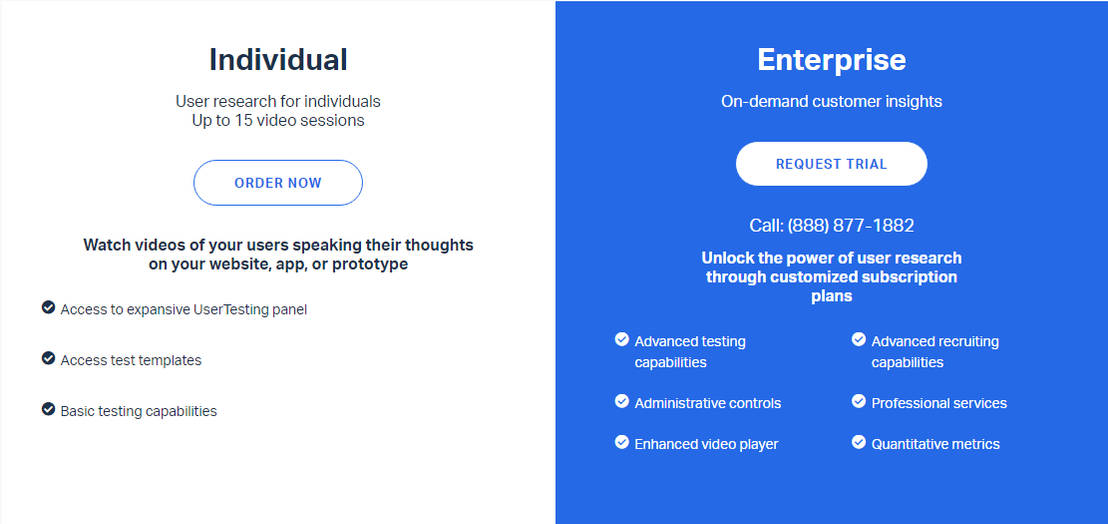Click checkmark icon beside Advanced recruiting capabilities
Image resolution: width=1108 pixels, height=524 pixels.
(858, 340)
